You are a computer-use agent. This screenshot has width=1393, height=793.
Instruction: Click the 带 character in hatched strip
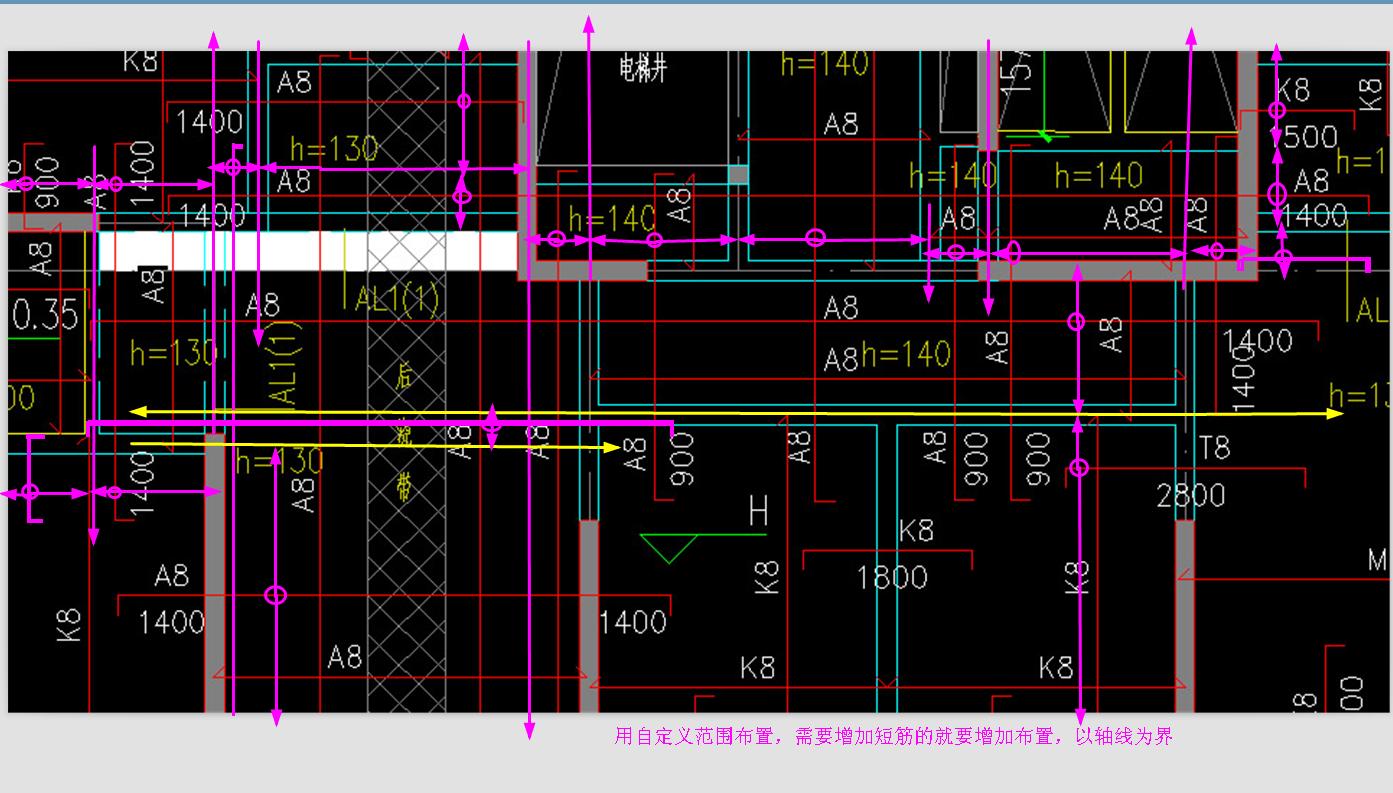coord(404,487)
